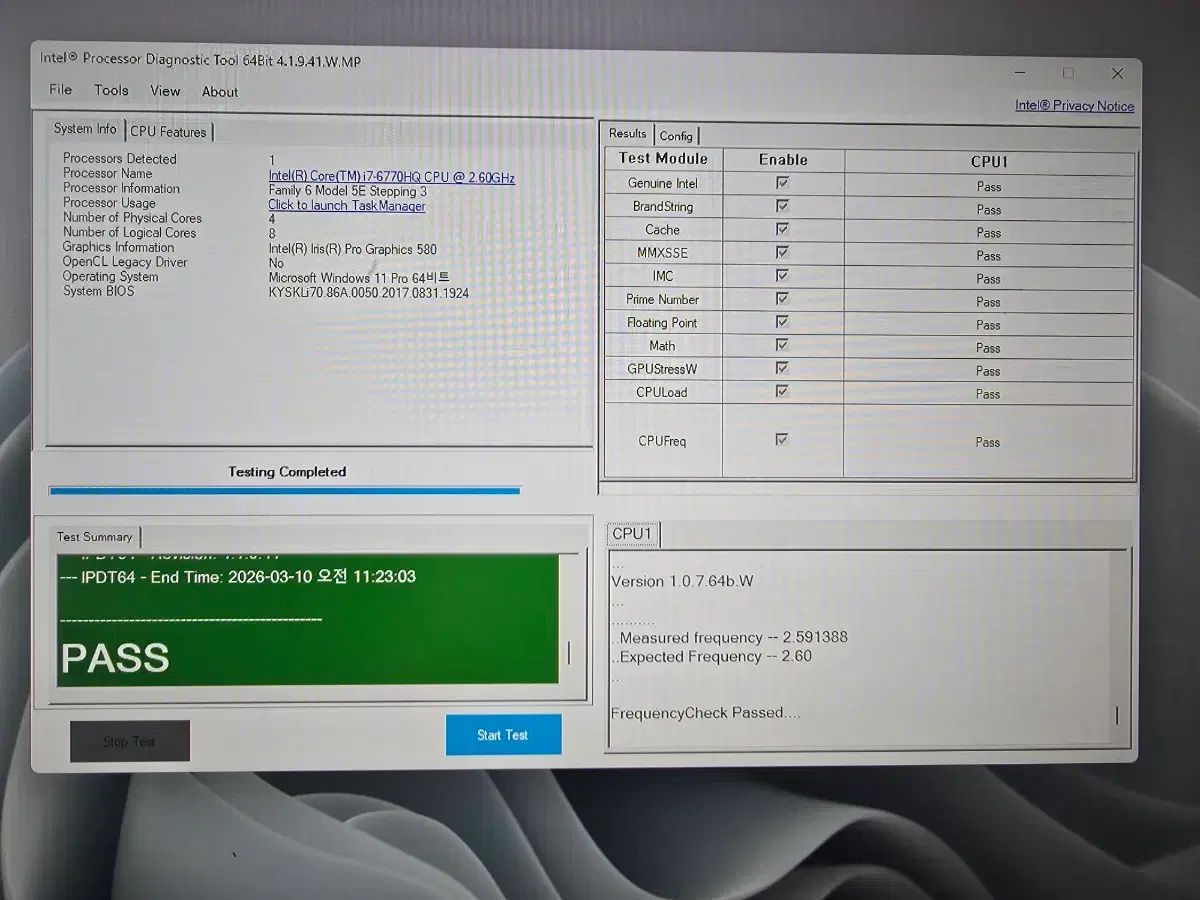1200x900 pixels.
Task: Click the IPDT64 End Time line
Action: tap(238, 577)
